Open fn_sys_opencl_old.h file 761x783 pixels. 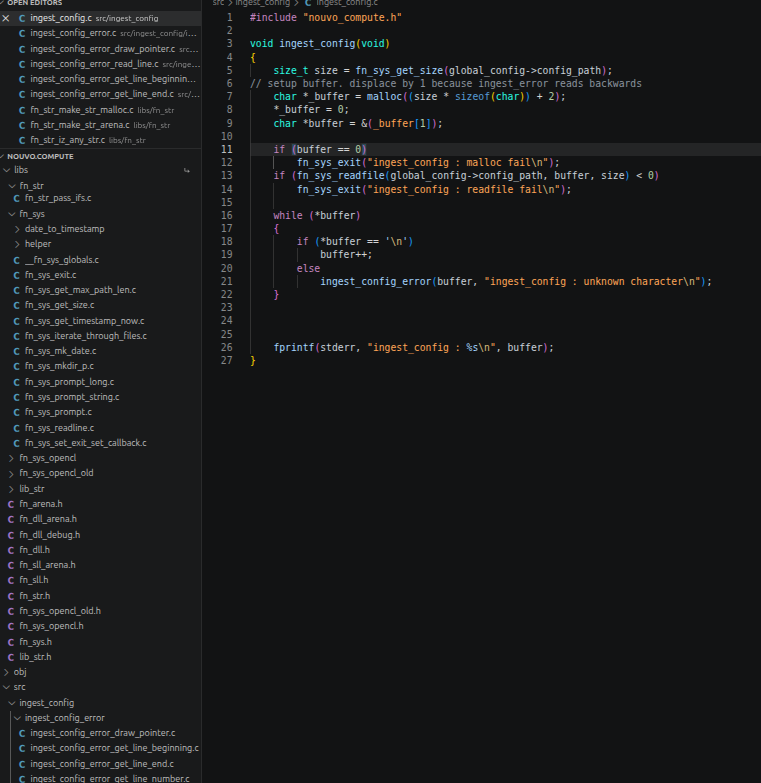click(60, 610)
